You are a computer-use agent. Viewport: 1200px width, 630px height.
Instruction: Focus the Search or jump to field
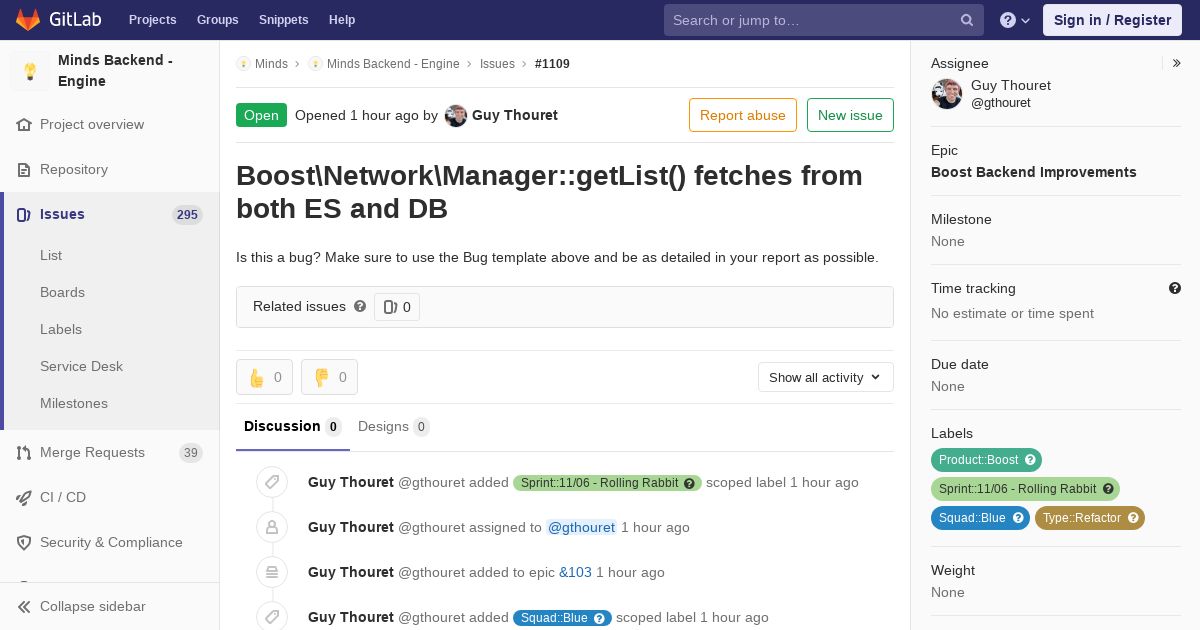pyautogui.click(x=824, y=20)
